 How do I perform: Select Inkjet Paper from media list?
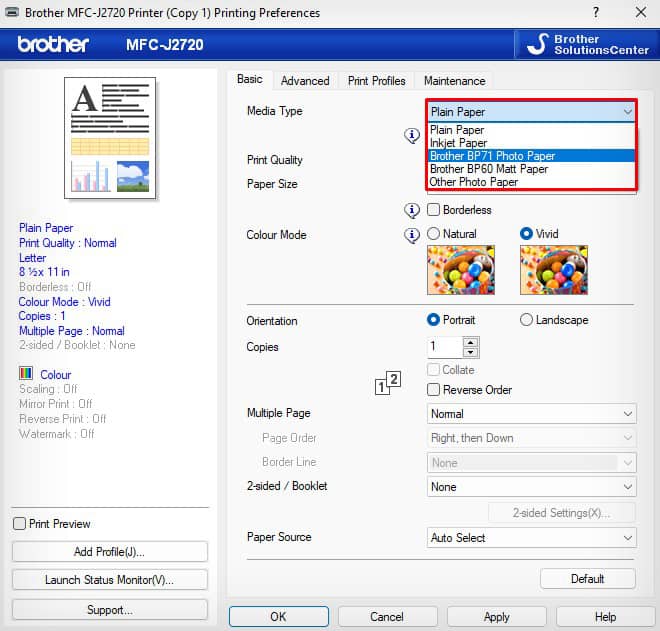tap(531, 143)
